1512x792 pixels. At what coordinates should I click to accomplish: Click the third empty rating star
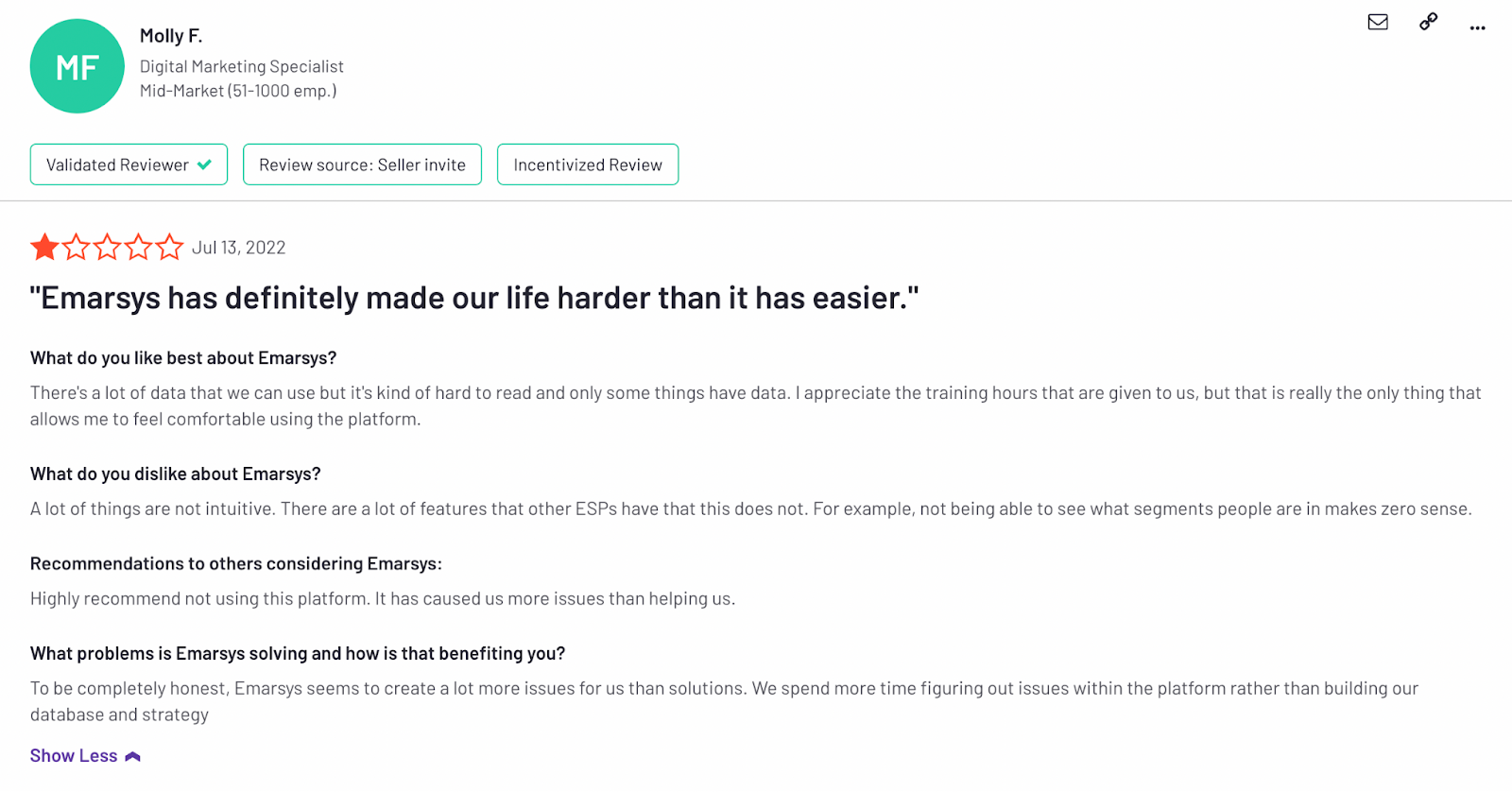[x=107, y=248]
